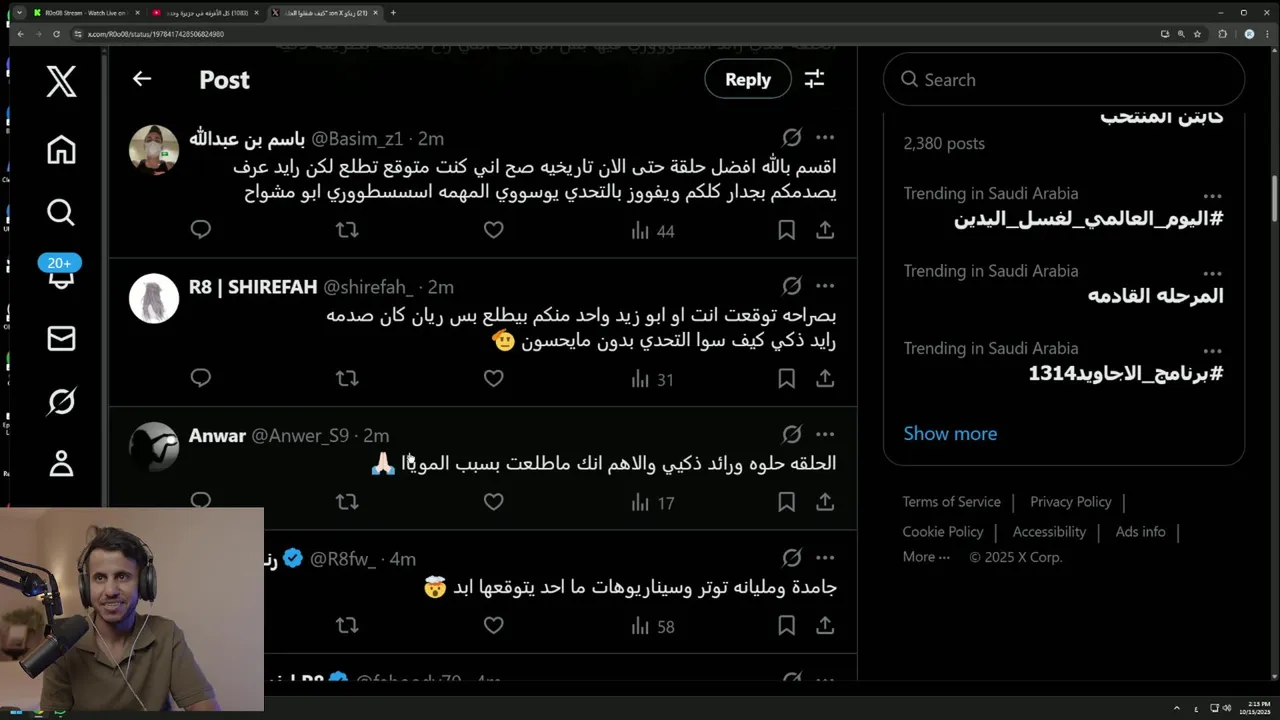The height and width of the screenshot is (720, 1280).
Task: Click Grok icon on Anwar reply
Action: 792,434
